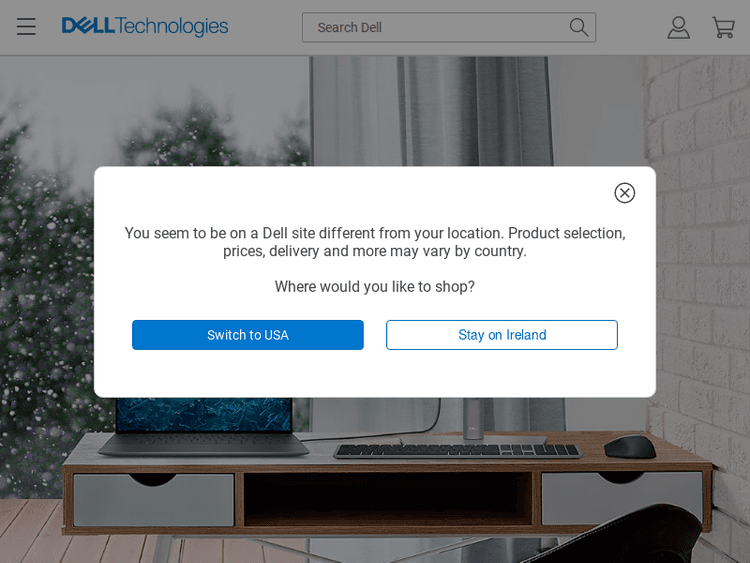750x563 pixels.
Task: Click the left desk drawer in the banner
Action: pyautogui.click(x=154, y=499)
